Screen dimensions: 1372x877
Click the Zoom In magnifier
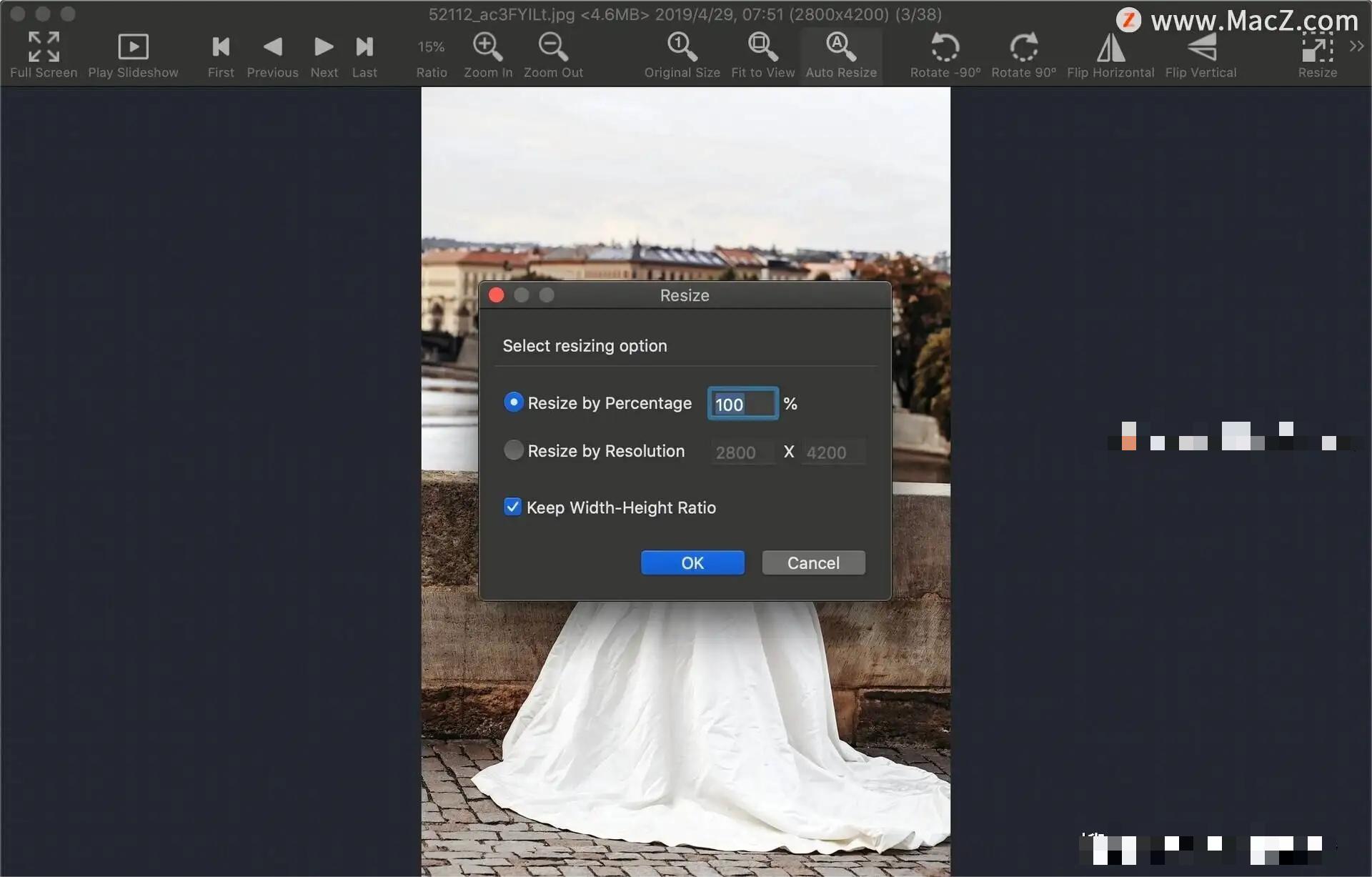point(487,47)
